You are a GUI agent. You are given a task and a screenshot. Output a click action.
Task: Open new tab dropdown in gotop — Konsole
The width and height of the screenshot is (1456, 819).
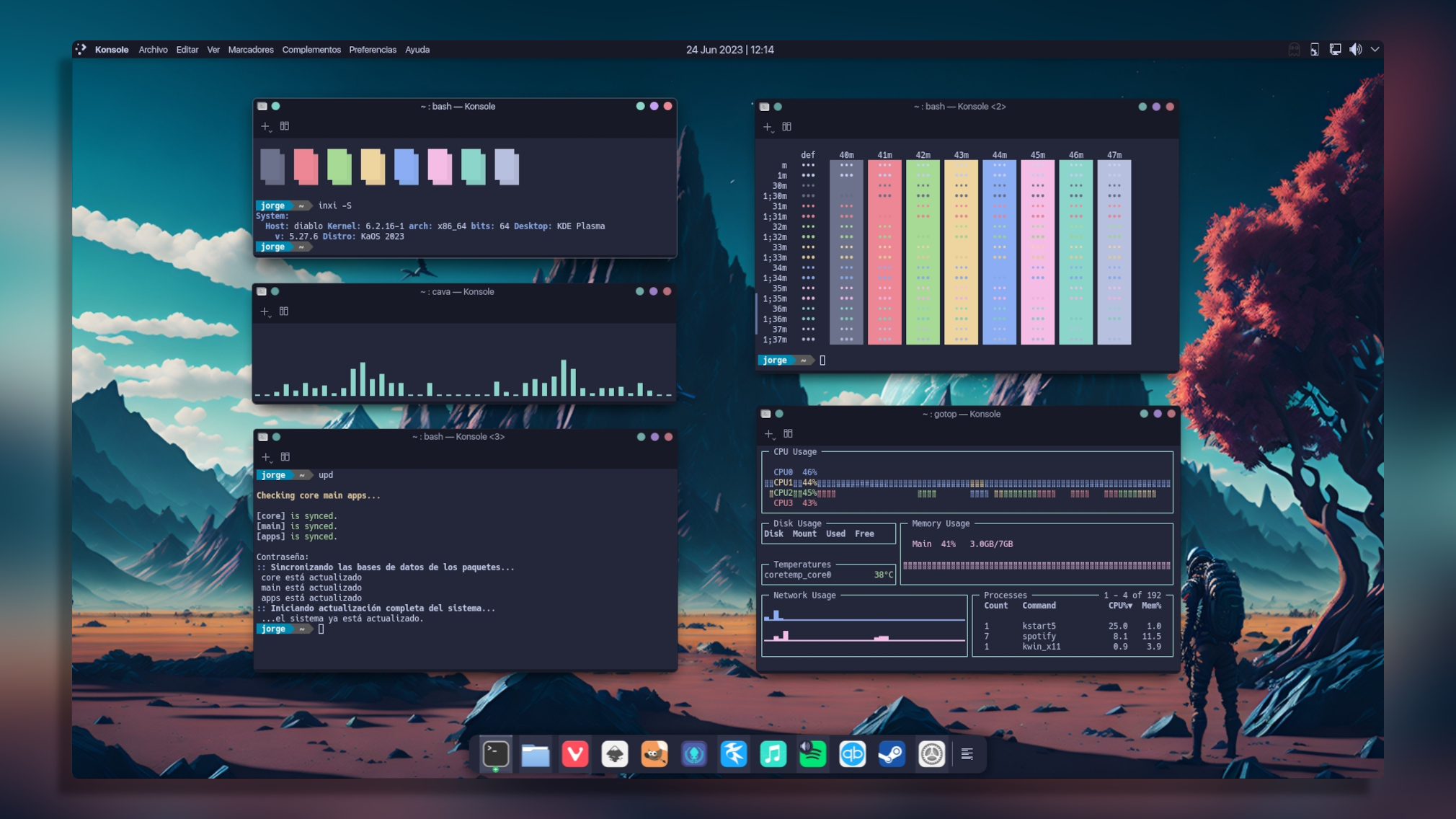click(x=769, y=435)
